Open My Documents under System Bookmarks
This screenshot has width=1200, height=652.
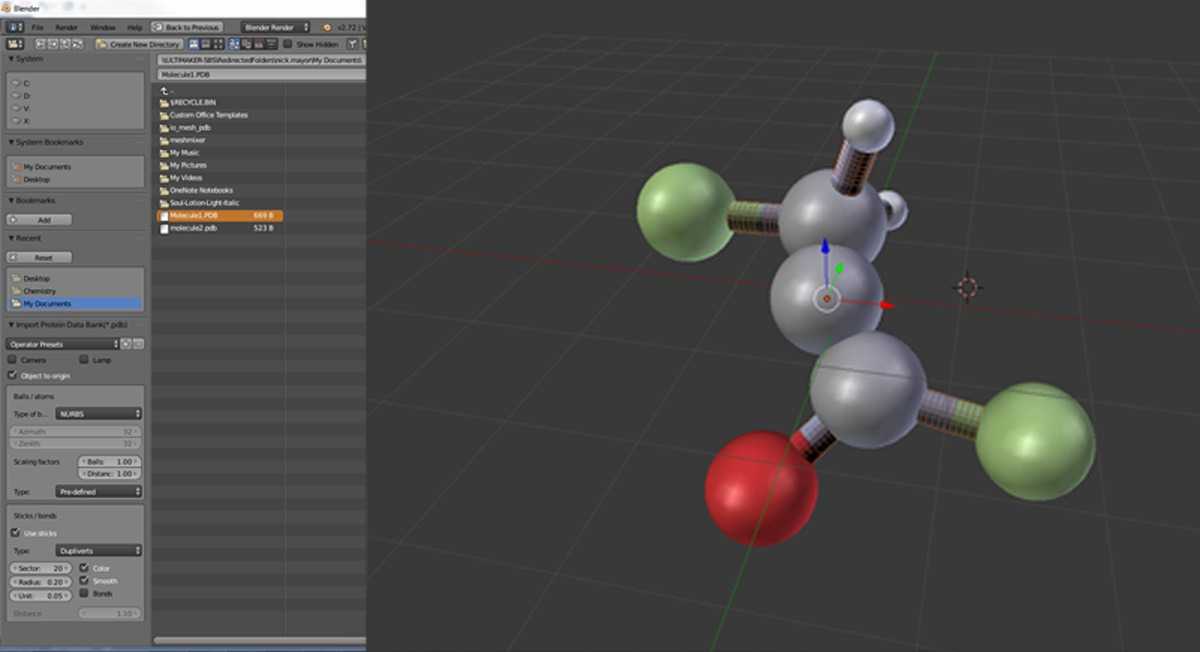click(x=47, y=167)
